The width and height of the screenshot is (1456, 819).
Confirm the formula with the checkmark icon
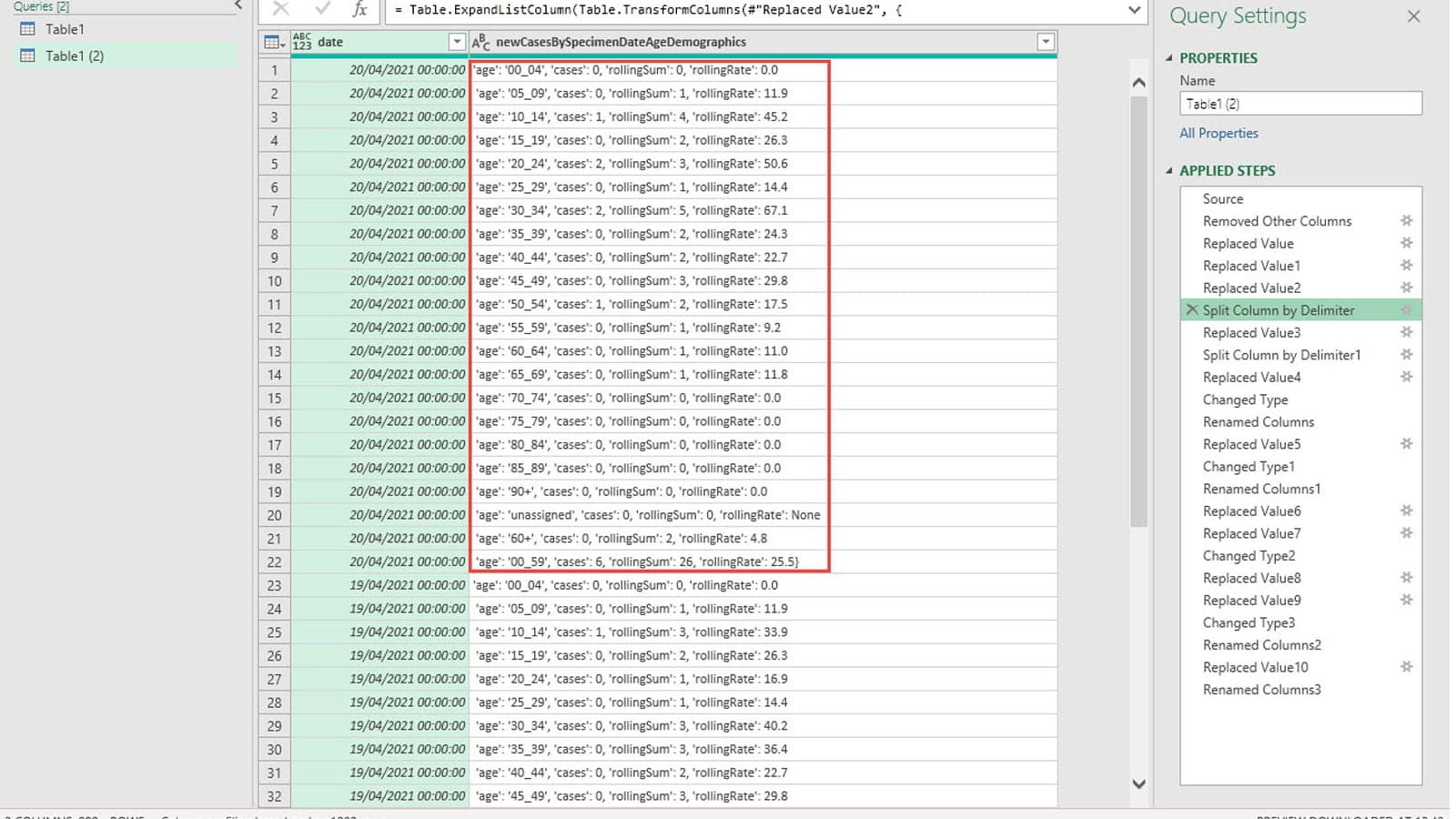(x=322, y=10)
